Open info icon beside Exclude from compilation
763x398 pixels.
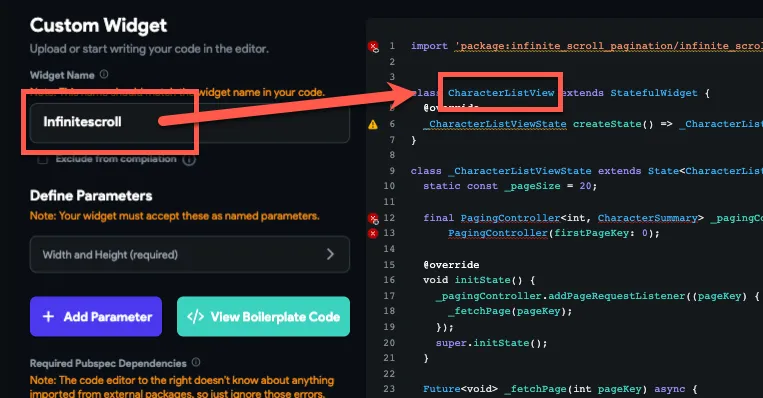click(189, 160)
